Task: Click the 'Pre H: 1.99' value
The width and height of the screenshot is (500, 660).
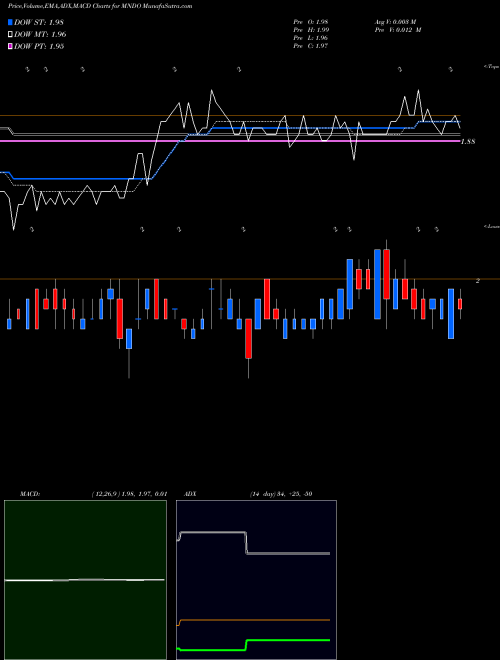Action: pyautogui.click(x=311, y=30)
